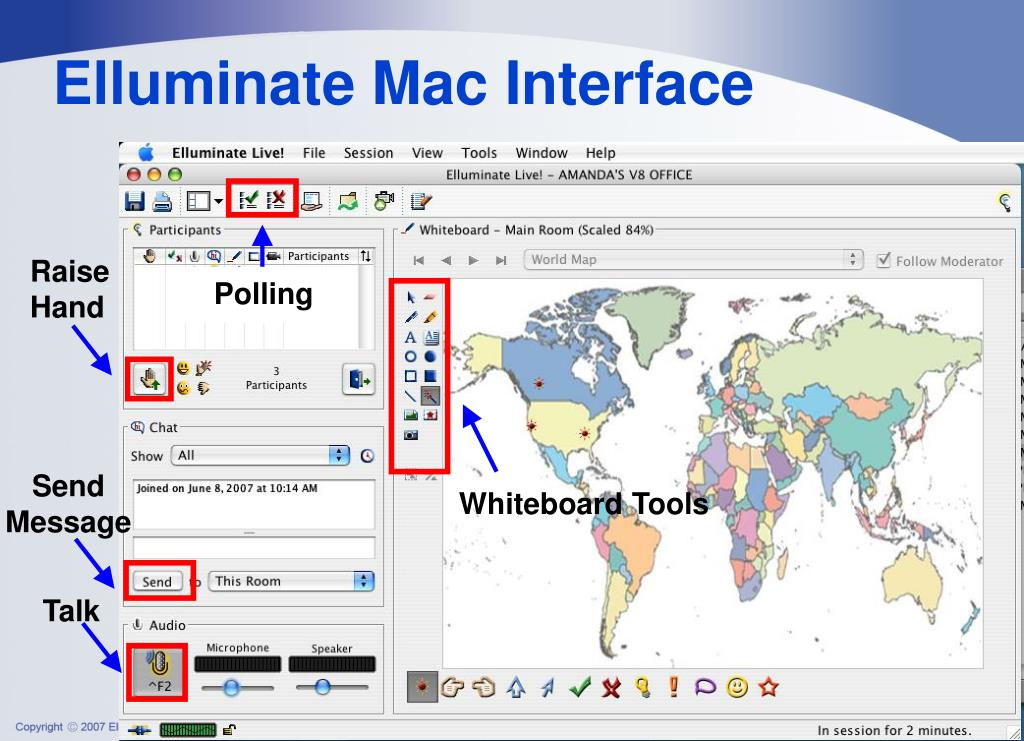The height and width of the screenshot is (741, 1024).
Task: Select the line drawing tool
Action: [x=410, y=396]
